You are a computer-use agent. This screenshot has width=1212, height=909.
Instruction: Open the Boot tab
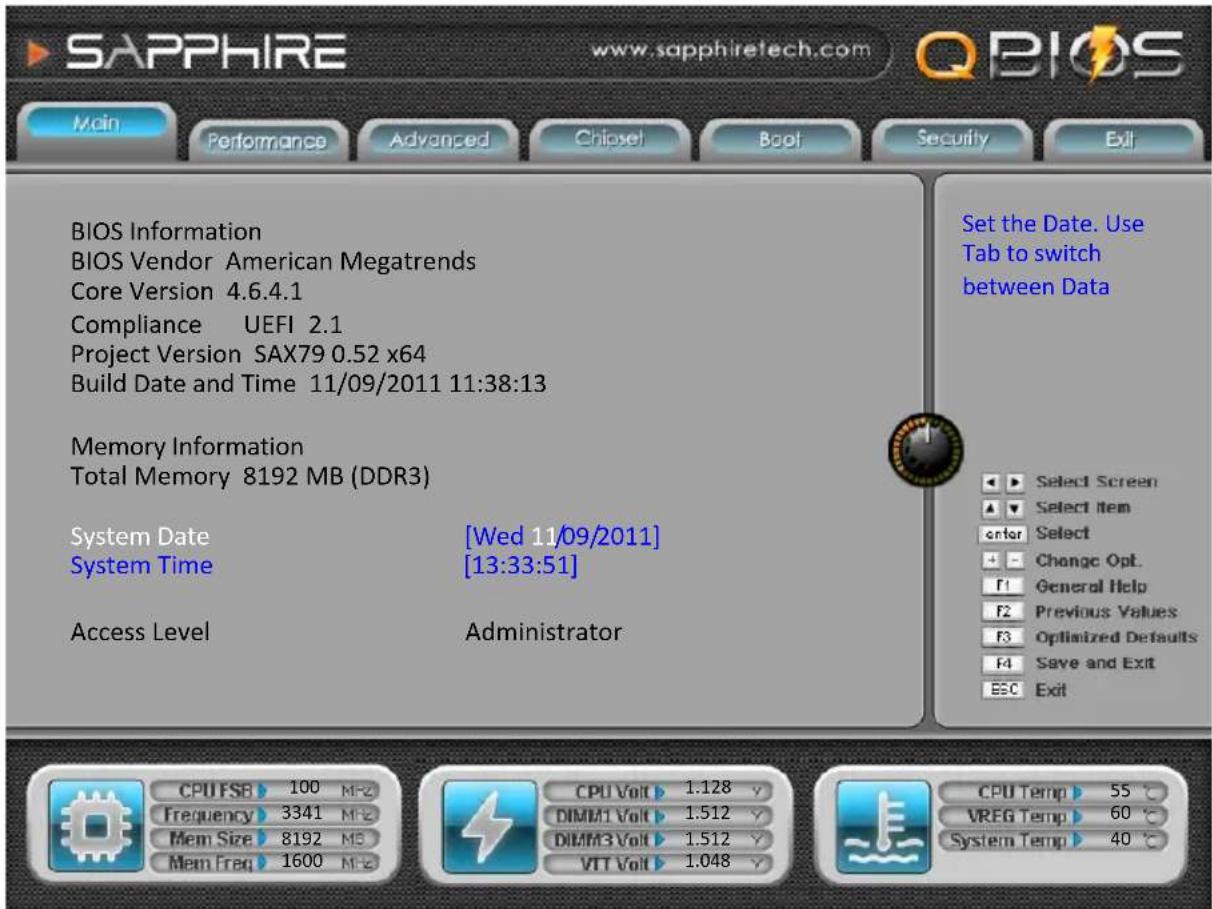[x=782, y=140]
